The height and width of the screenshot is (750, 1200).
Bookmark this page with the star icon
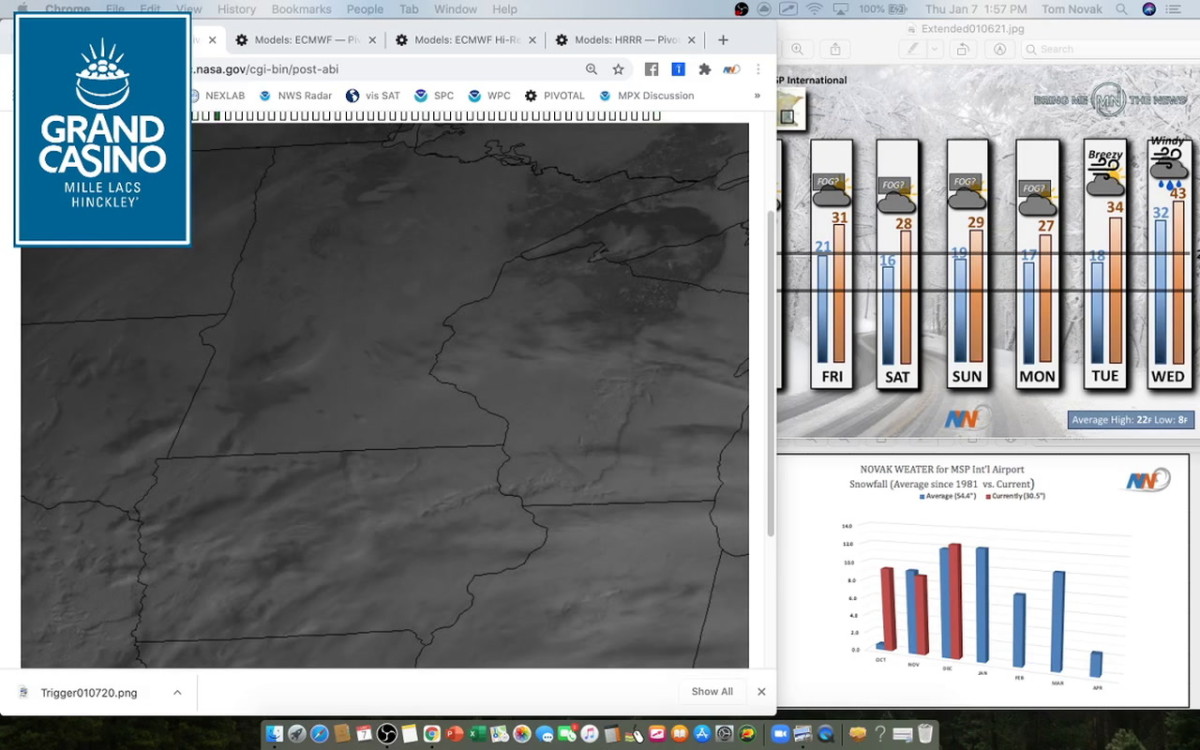click(x=618, y=69)
